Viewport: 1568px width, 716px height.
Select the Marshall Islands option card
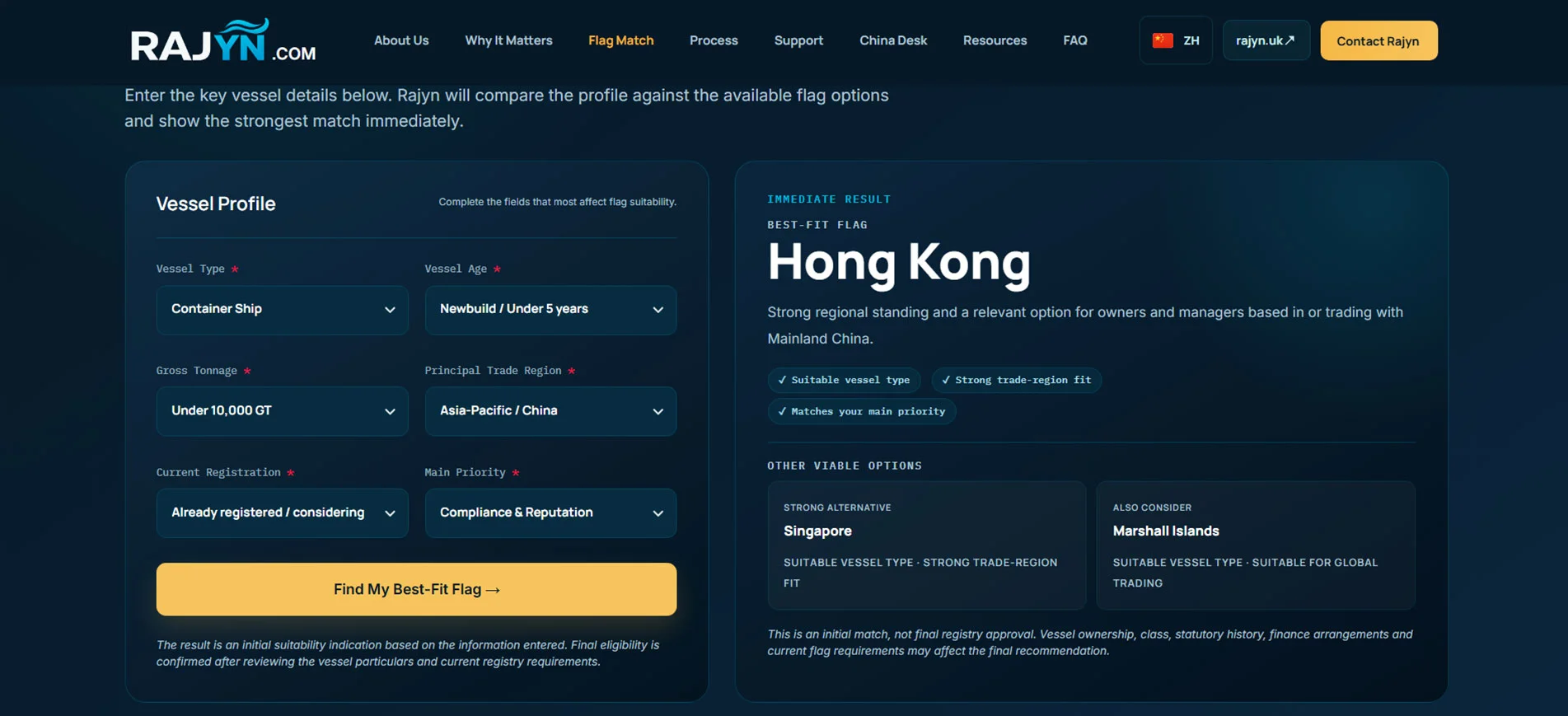pos(1255,545)
